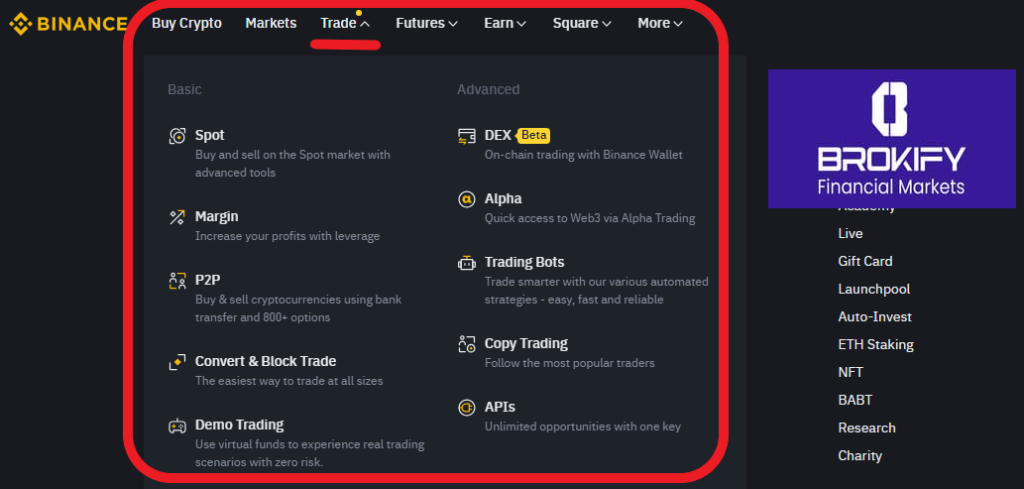
Task: Click the P2P users icon
Action: coord(177,281)
